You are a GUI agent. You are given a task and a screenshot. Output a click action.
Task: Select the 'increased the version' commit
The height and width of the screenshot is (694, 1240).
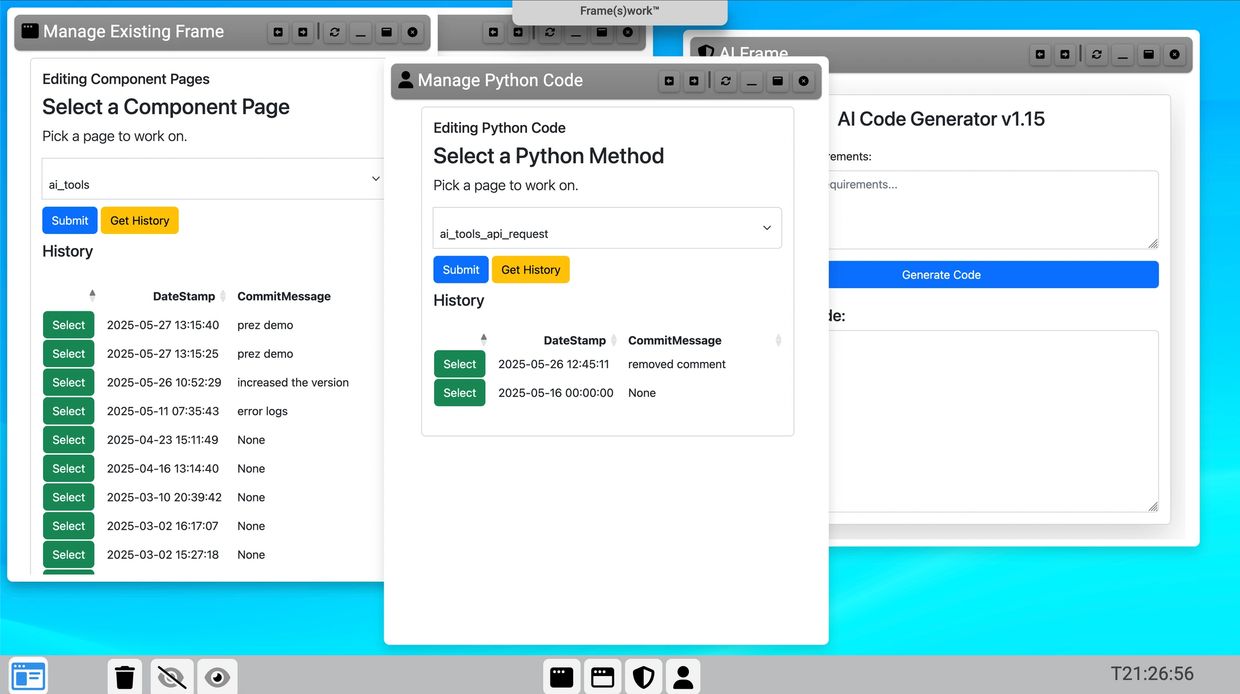click(68, 382)
